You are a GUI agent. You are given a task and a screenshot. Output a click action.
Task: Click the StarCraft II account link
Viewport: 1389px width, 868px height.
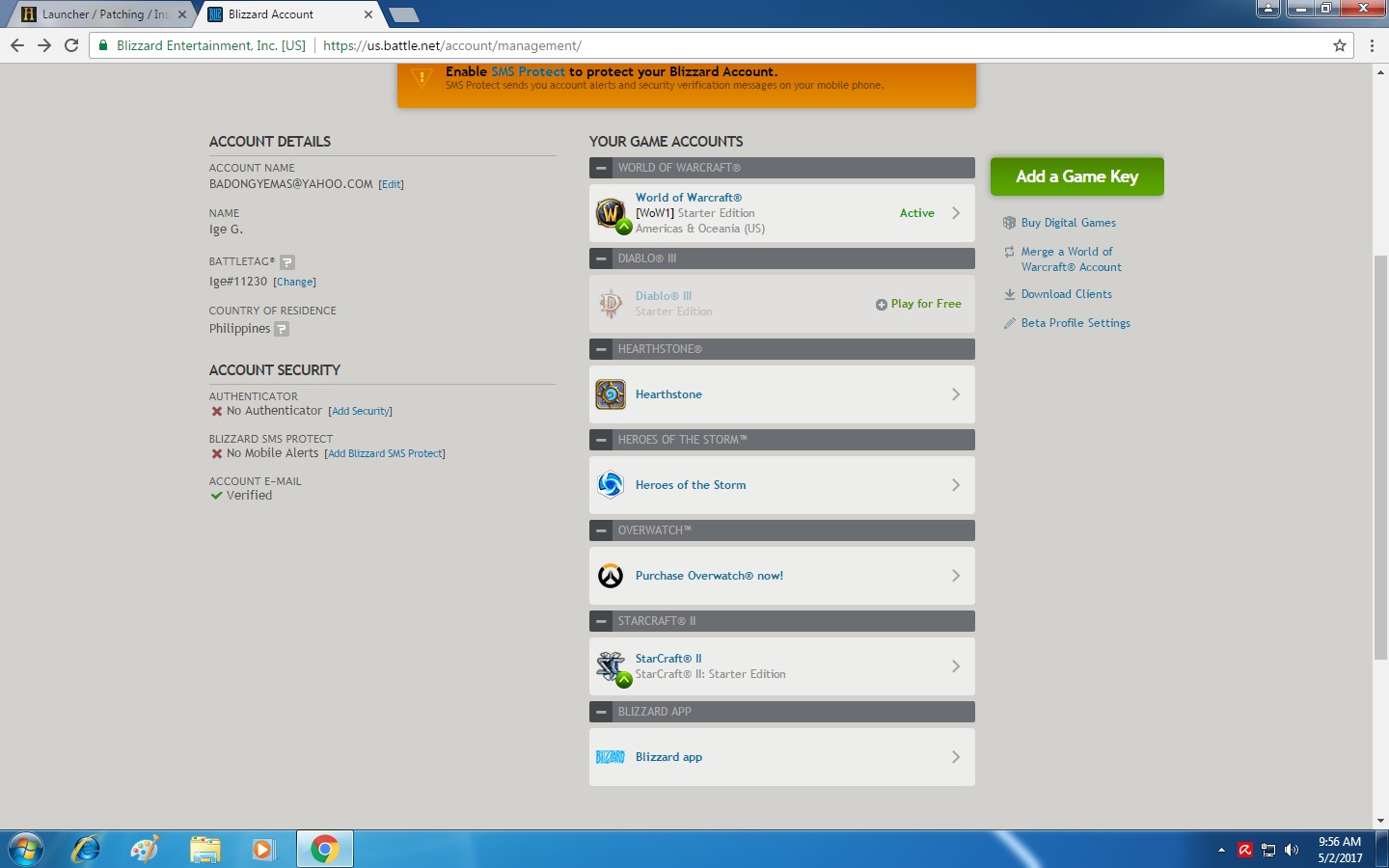coord(668,659)
